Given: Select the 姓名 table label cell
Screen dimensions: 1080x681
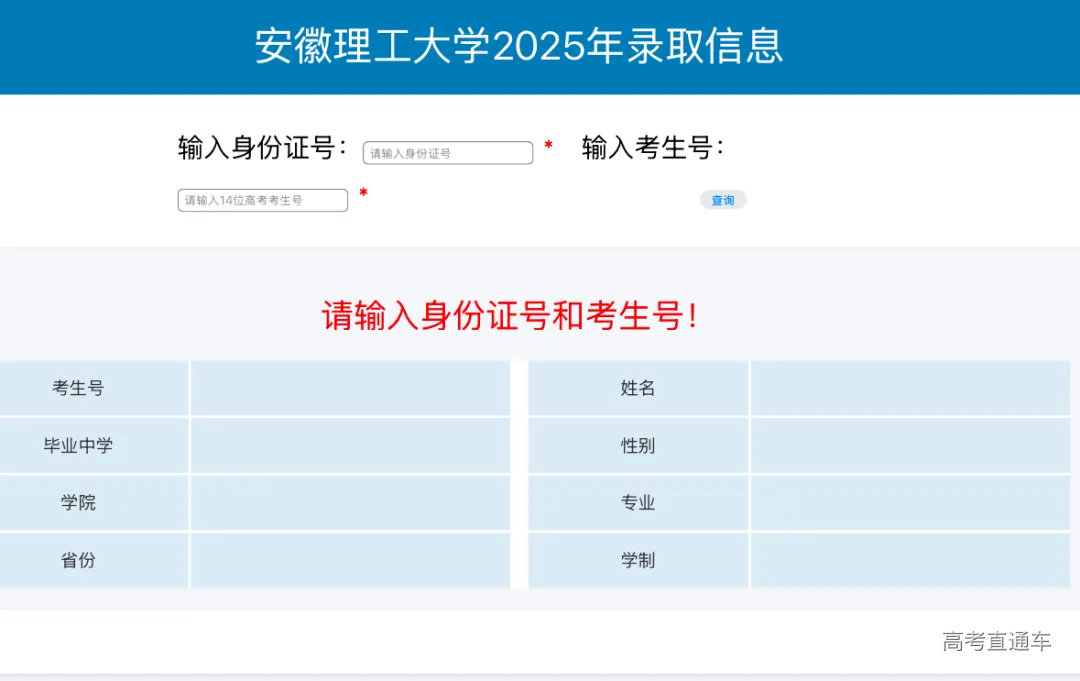Looking at the screenshot, I should (x=637, y=388).
